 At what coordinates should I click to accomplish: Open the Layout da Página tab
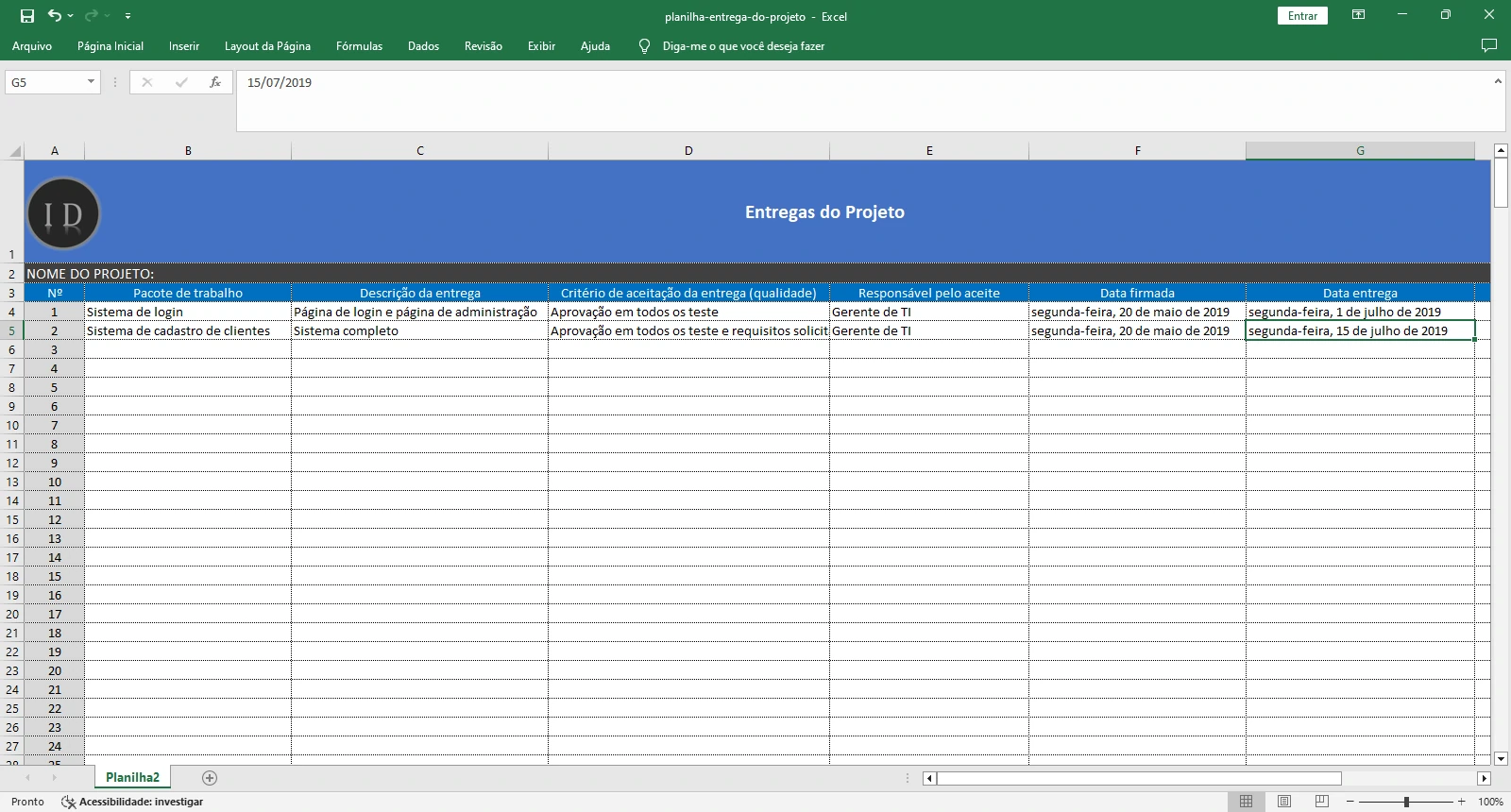pos(267,45)
